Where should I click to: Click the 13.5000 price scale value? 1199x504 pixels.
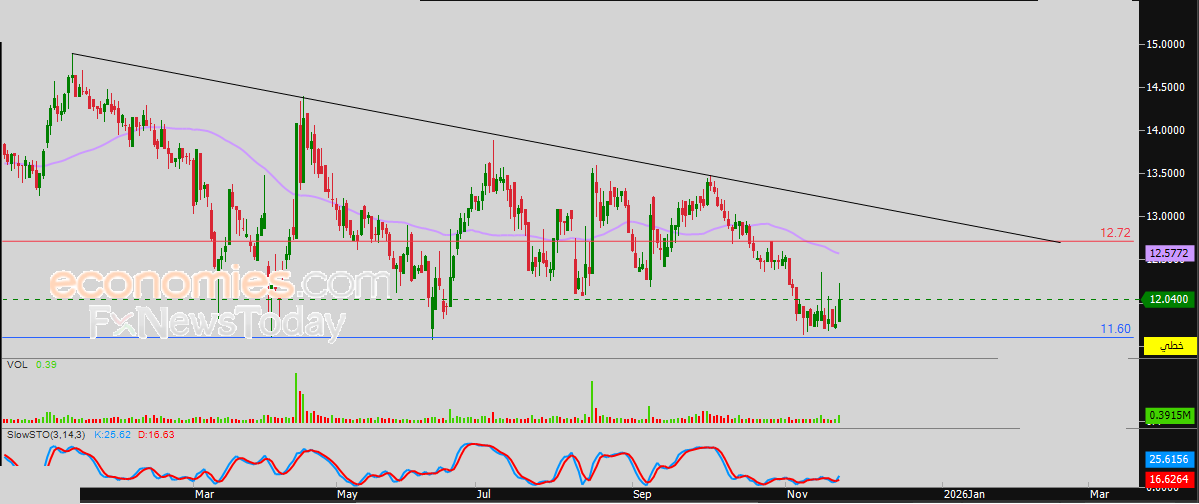1167,173
